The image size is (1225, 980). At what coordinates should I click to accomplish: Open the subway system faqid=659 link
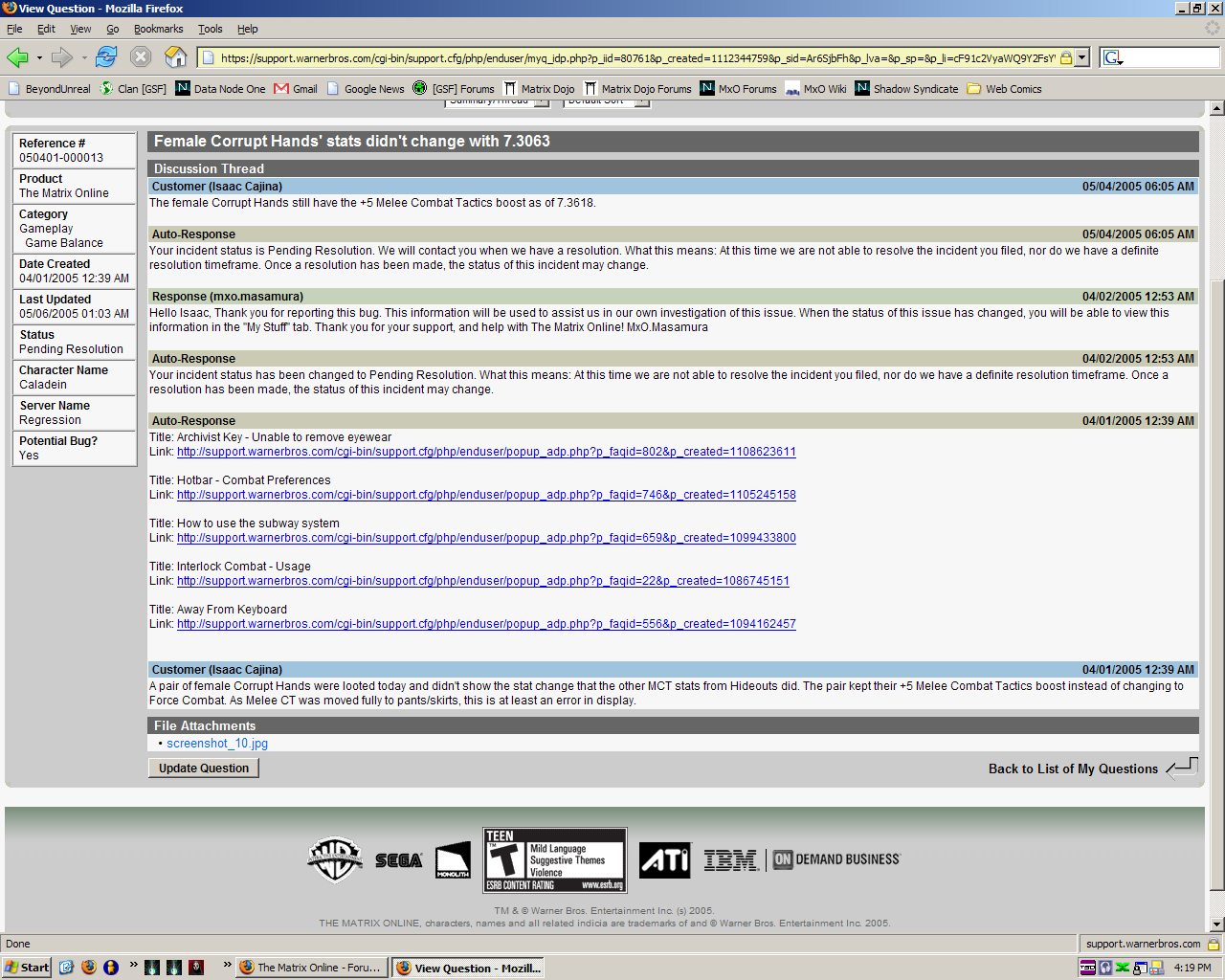coord(486,538)
